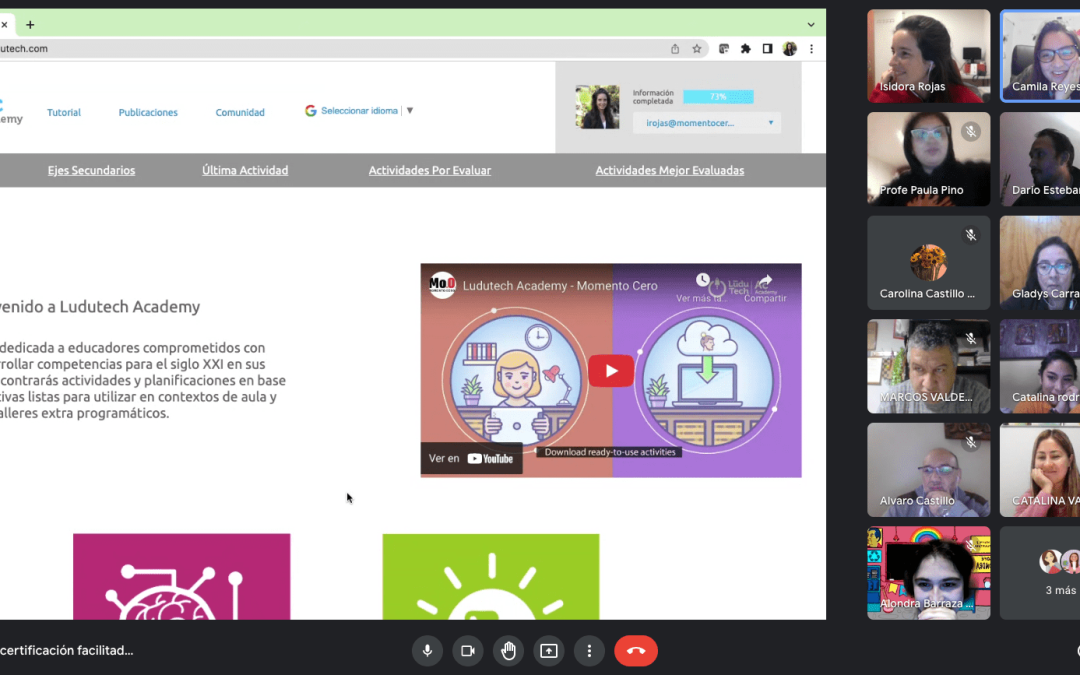Turn off the camera in the call bar
The height and width of the screenshot is (675, 1080).
(x=468, y=651)
